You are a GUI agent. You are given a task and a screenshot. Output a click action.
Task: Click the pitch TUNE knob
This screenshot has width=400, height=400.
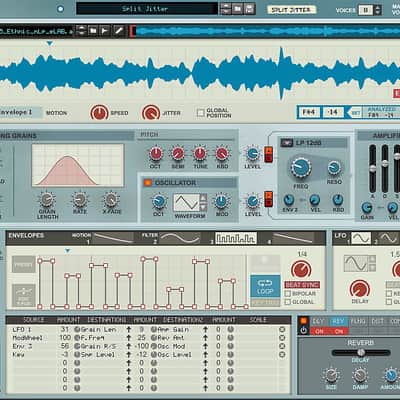pos(200,154)
